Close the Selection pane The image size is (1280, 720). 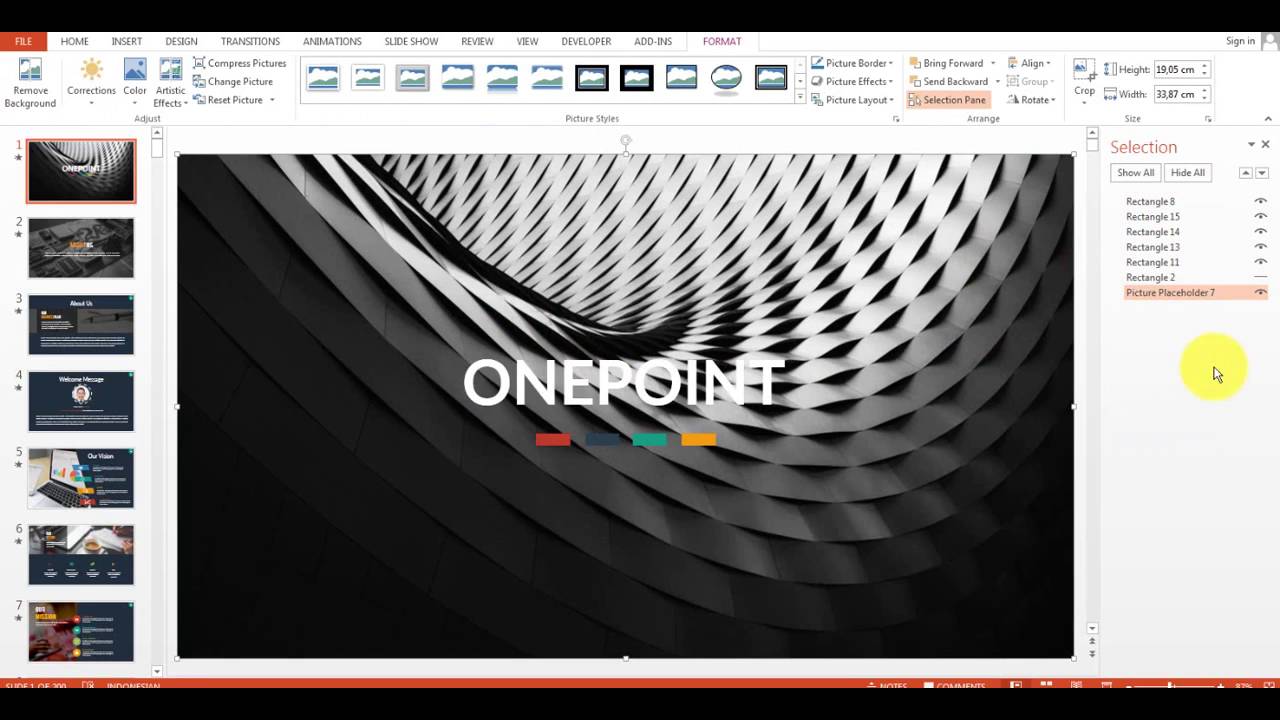click(1265, 145)
